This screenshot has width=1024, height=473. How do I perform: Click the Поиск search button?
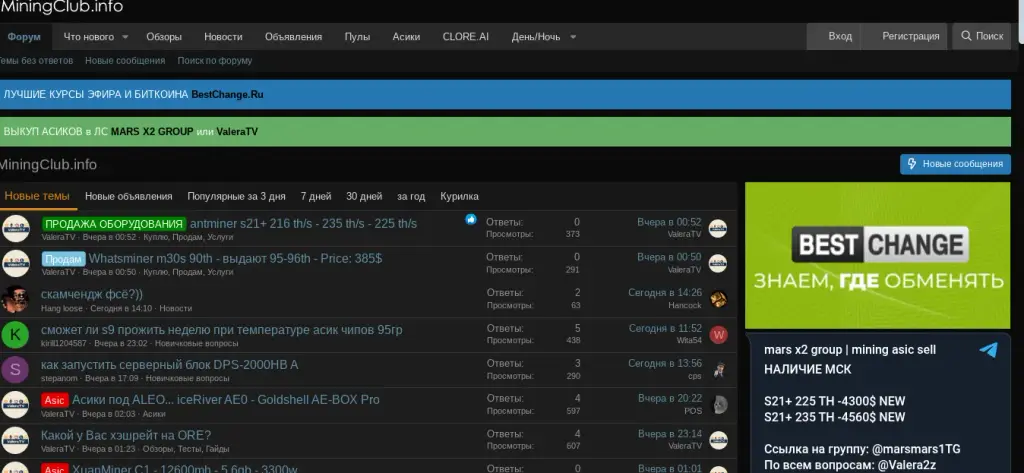tap(982, 37)
